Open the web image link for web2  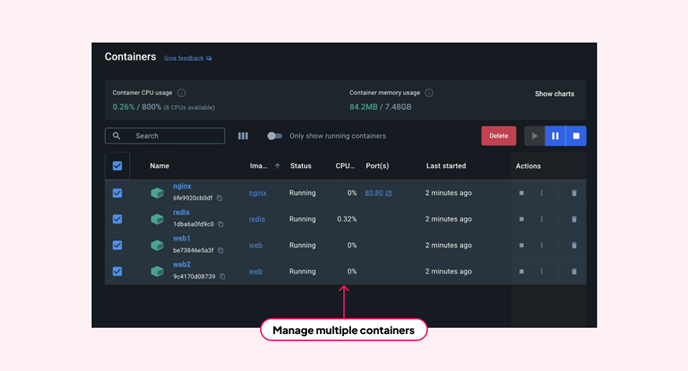(255, 271)
